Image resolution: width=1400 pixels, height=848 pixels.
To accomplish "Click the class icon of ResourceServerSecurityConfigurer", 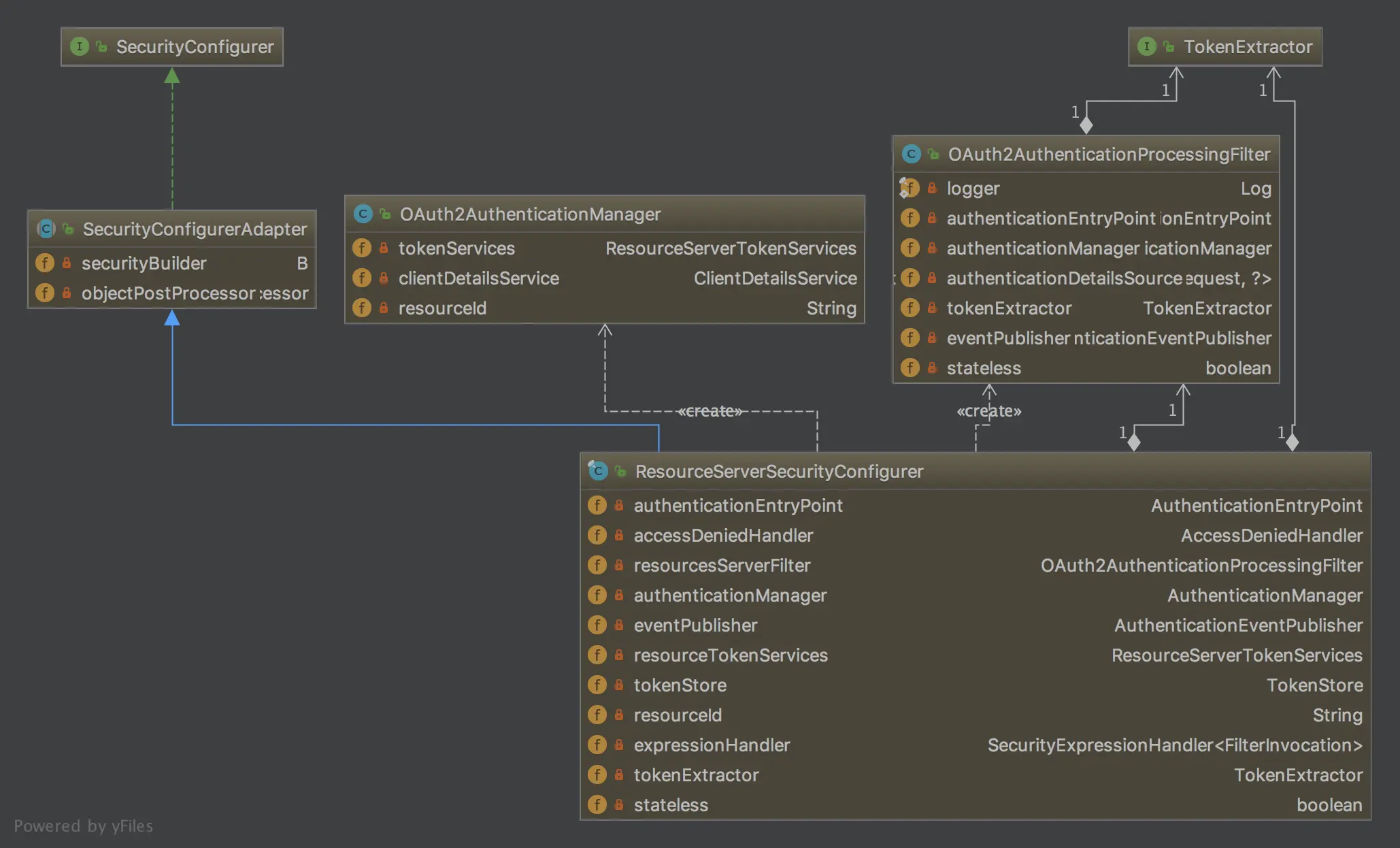I will pyautogui.click(x=597, y=470).
